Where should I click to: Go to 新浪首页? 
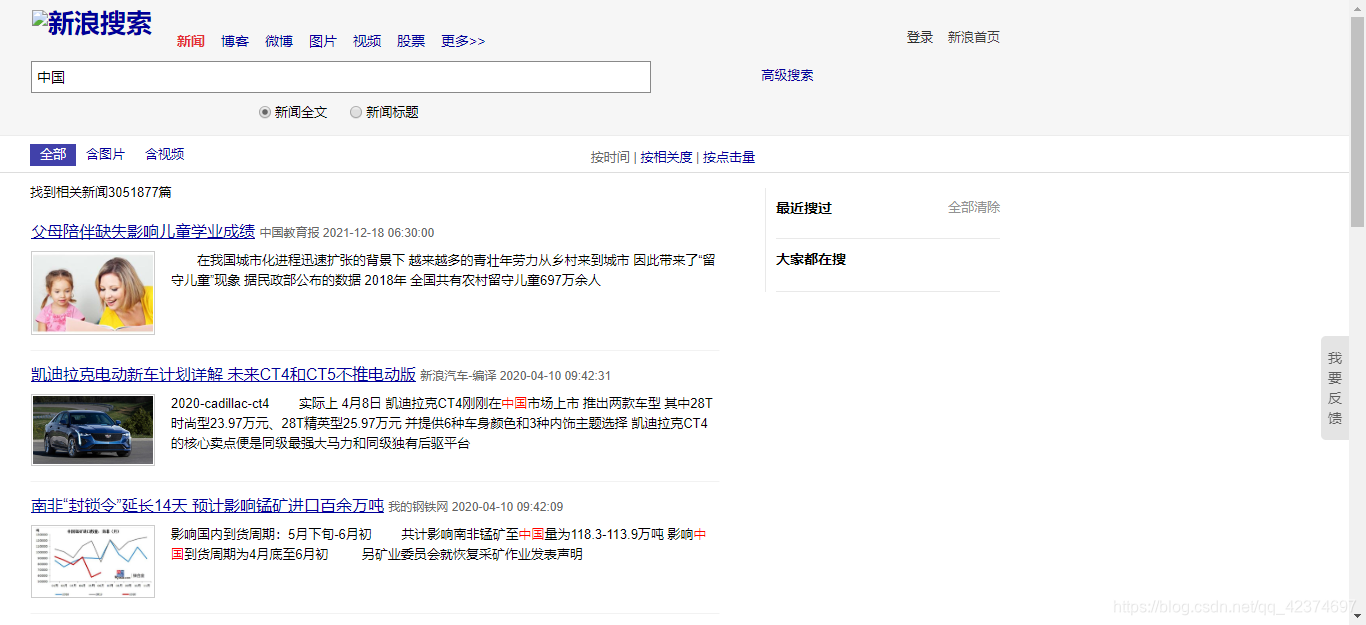coord(974,37)
